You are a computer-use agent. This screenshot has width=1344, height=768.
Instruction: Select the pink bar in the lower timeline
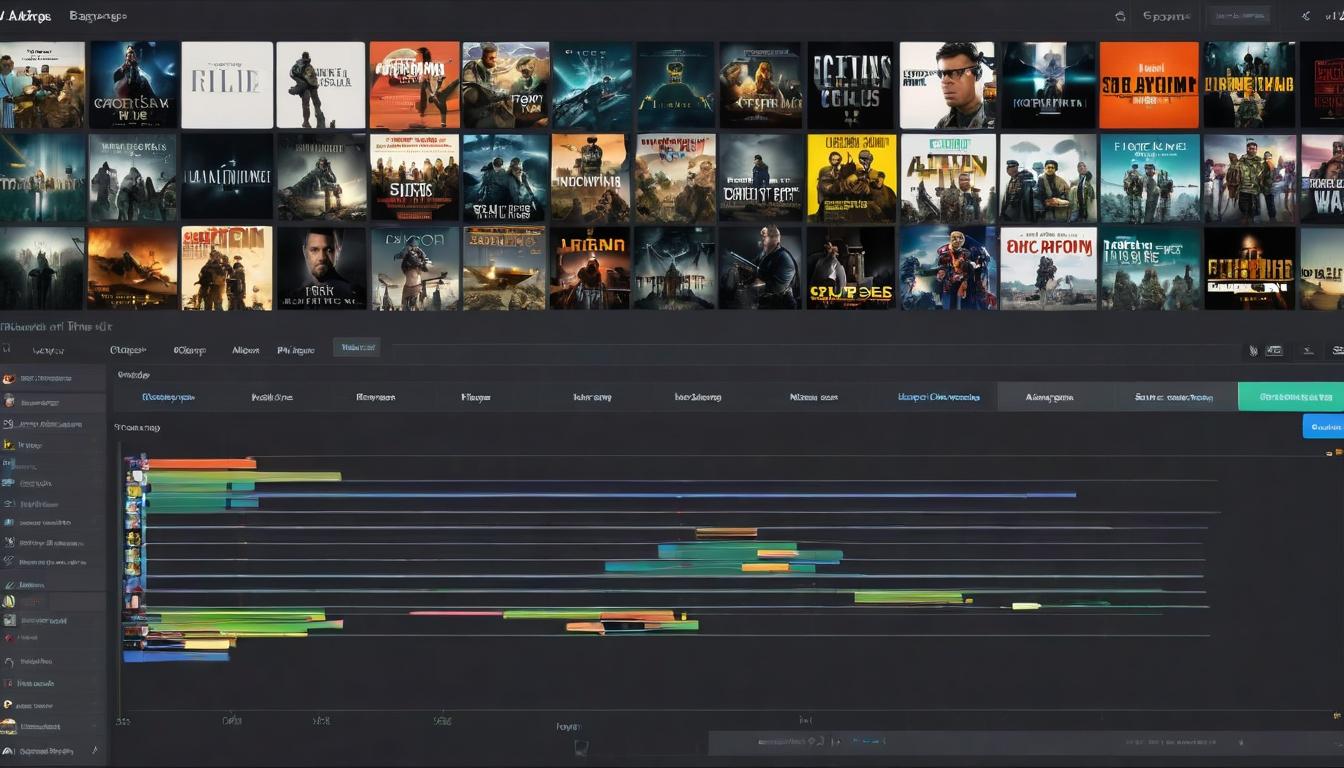pos(456,613)
